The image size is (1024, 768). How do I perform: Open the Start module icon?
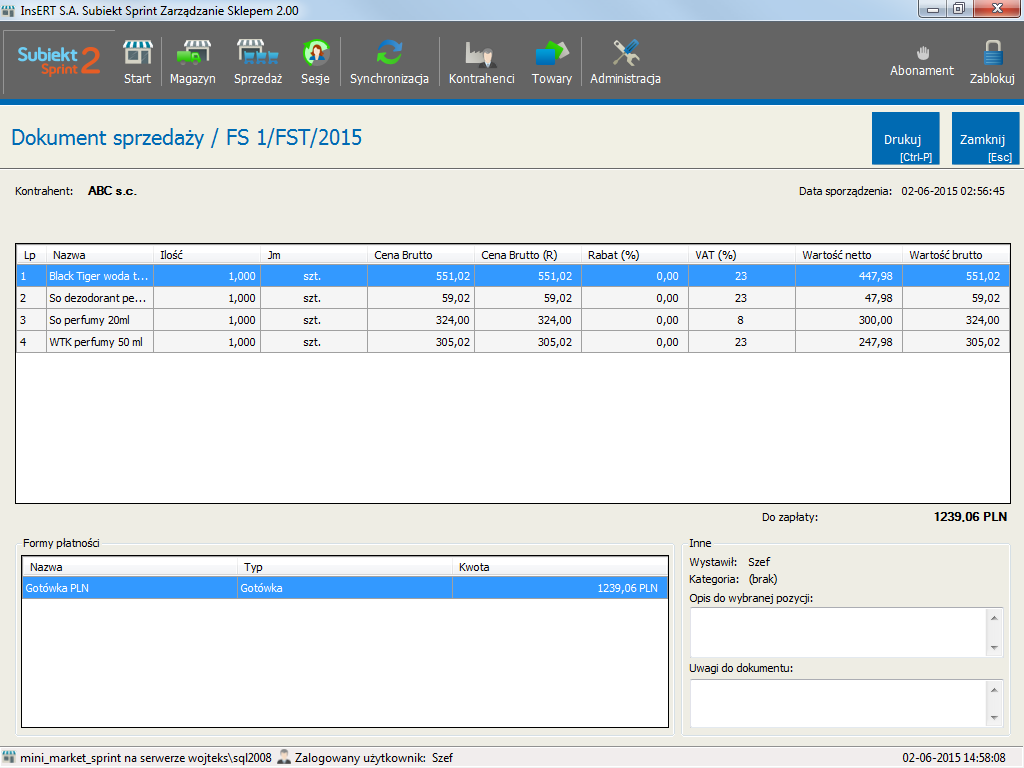tap(137, 63)
